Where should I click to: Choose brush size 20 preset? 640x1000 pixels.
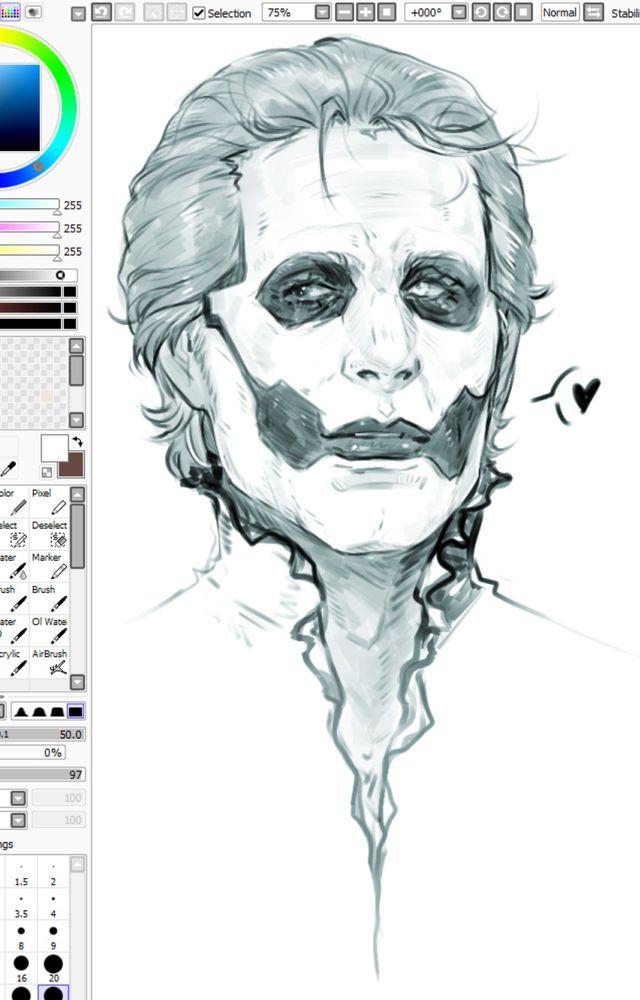tap(53, 969)
